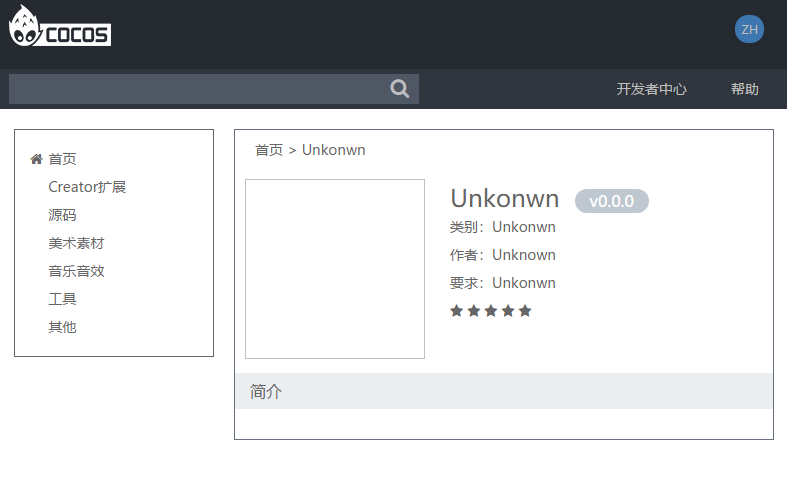The image size is (787, 500).
Task: Open the ZH user avatar
Action: point(749,29)
